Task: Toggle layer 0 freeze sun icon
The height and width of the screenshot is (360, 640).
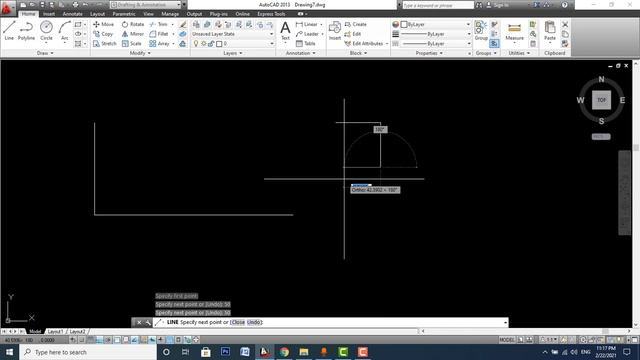Action: click(203, 43)
